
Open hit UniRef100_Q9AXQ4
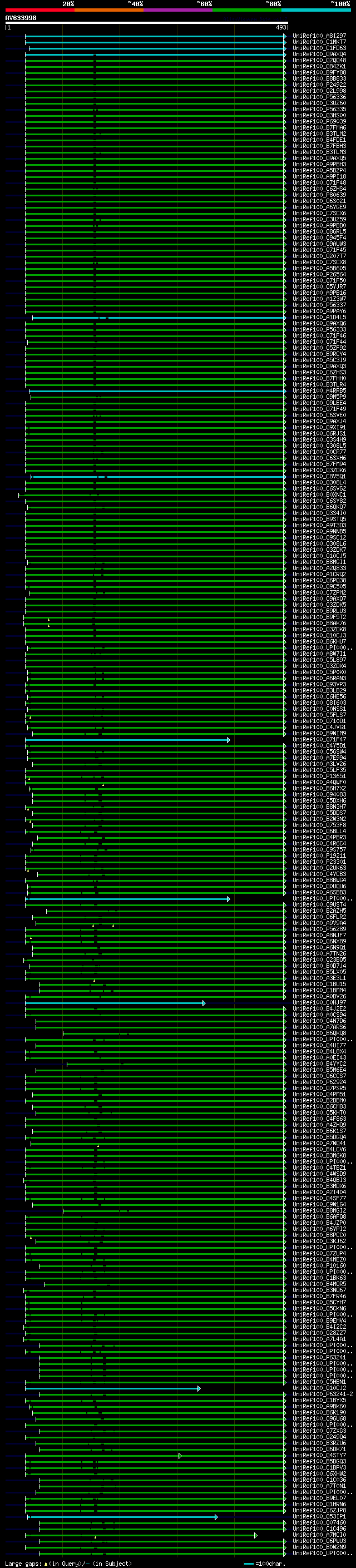319,54
